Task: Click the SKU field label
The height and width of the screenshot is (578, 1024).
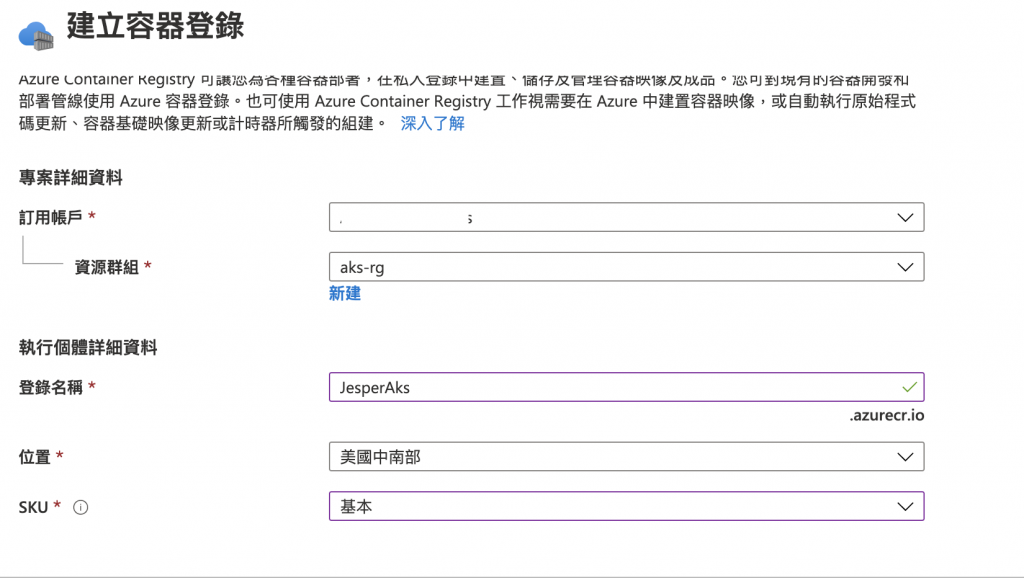Action: coord(33,507)
